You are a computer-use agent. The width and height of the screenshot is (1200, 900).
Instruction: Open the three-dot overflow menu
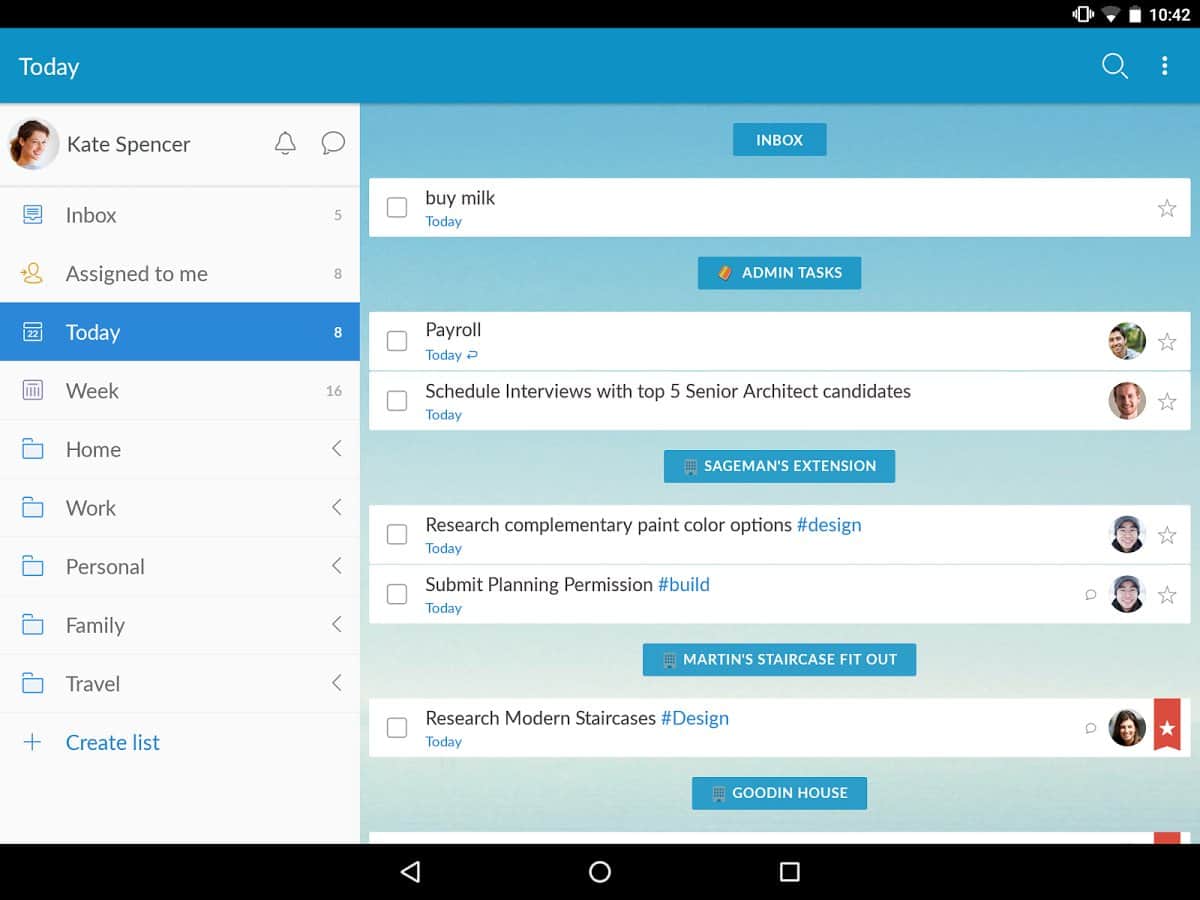[x=1164, y=66]
